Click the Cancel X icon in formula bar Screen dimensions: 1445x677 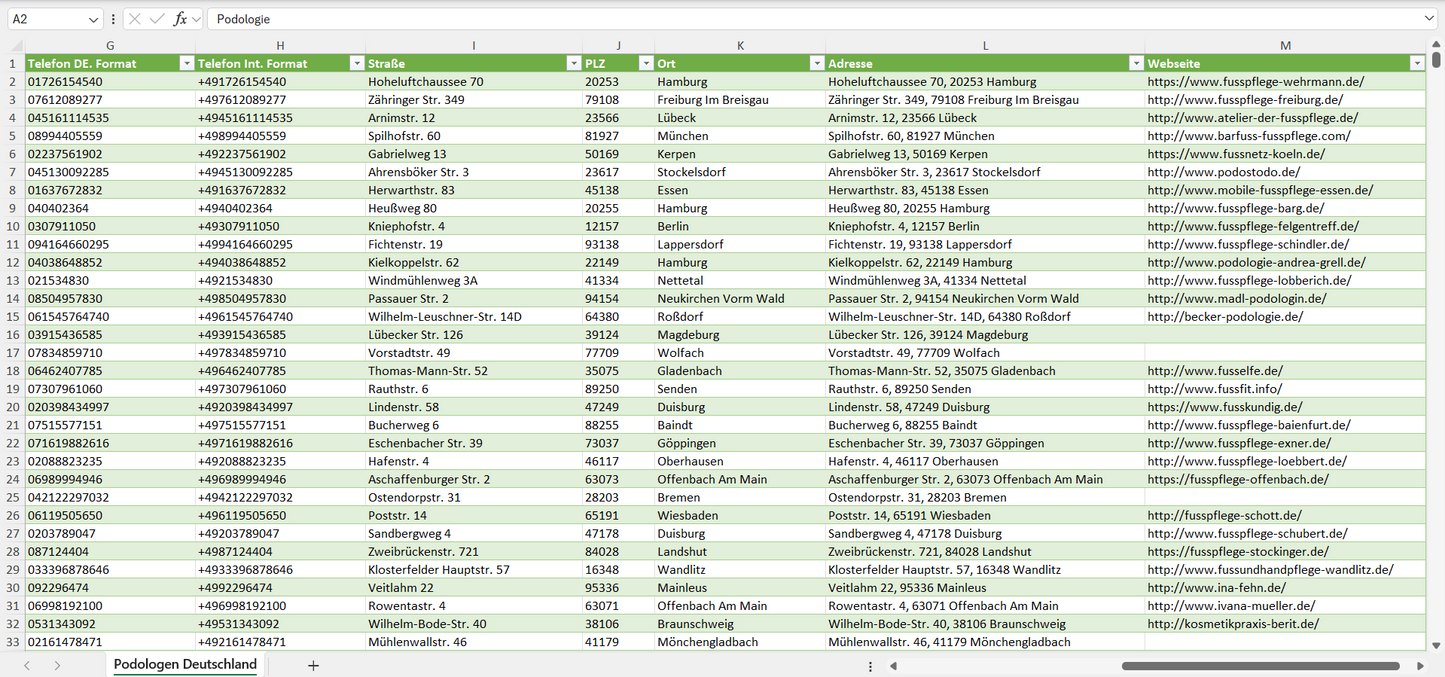135,19
